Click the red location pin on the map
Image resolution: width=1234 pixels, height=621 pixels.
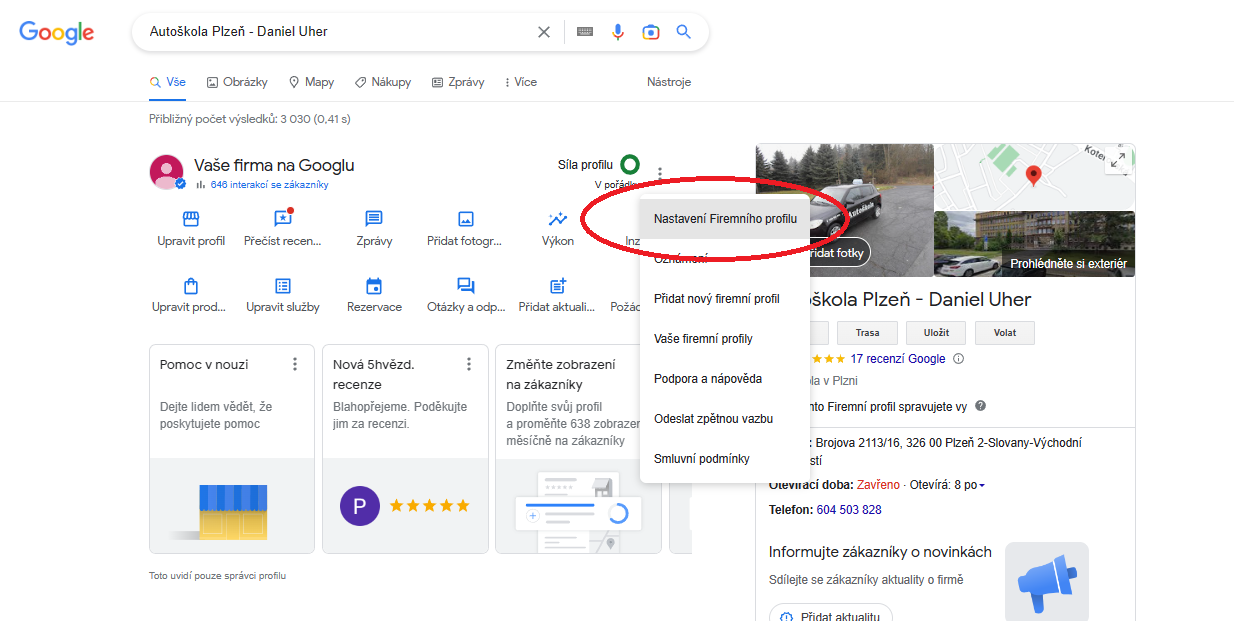(1034, 176)
